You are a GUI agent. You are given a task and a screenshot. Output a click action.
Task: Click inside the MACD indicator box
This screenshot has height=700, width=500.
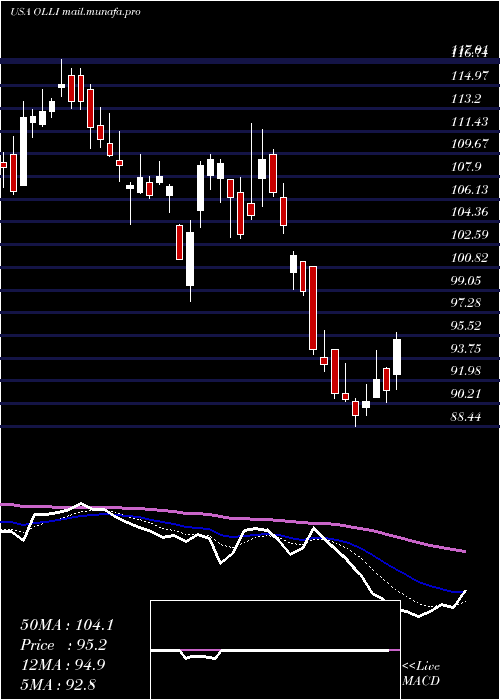[275, 650]
